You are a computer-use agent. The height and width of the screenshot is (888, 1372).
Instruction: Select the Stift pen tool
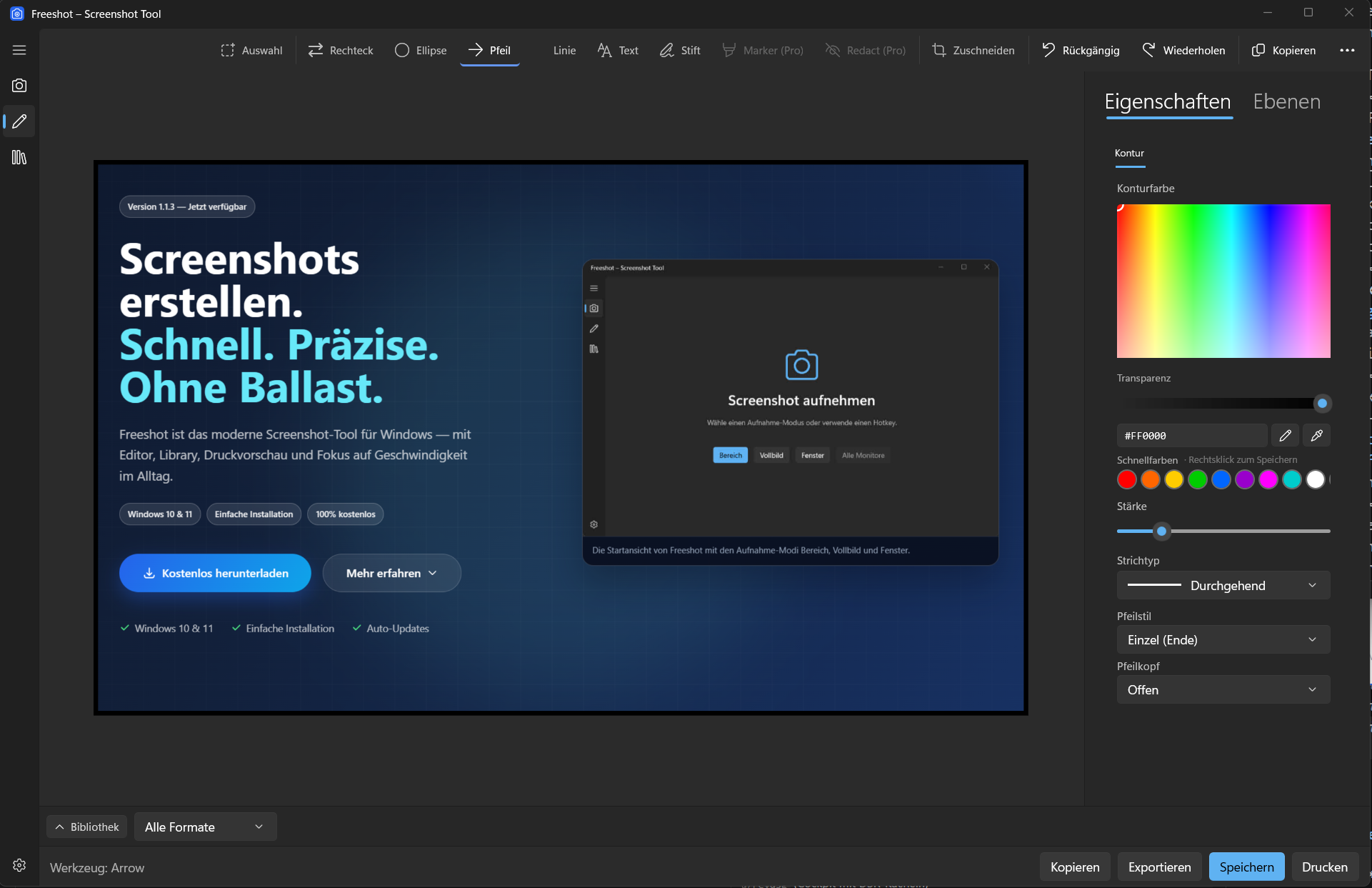(680, 50)
